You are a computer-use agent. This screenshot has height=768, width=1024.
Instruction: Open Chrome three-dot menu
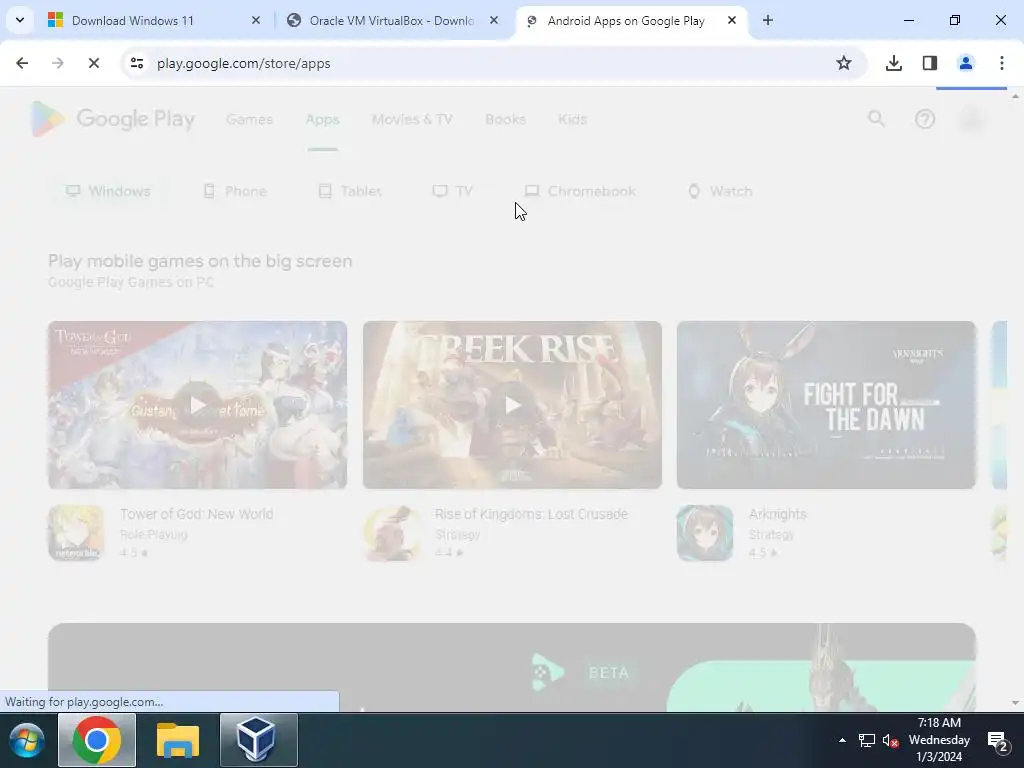coord(1001,63)
